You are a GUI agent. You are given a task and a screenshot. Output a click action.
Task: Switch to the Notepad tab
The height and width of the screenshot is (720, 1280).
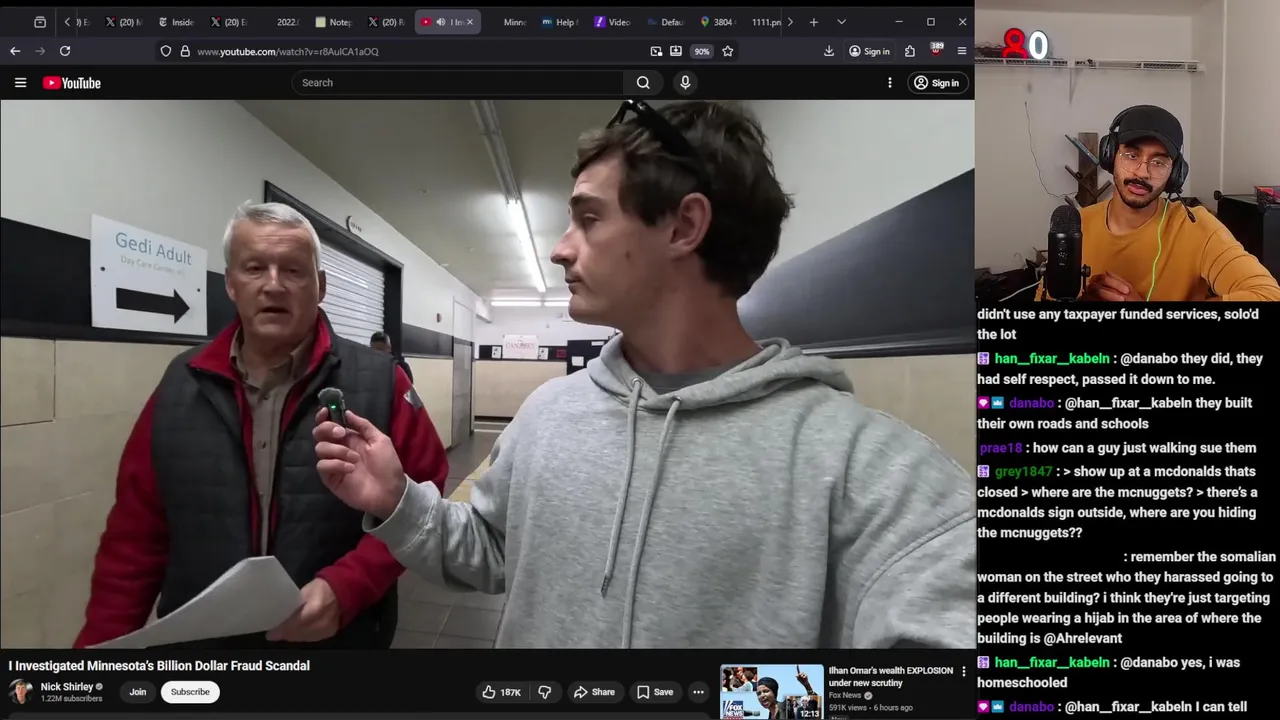[333, 22]
